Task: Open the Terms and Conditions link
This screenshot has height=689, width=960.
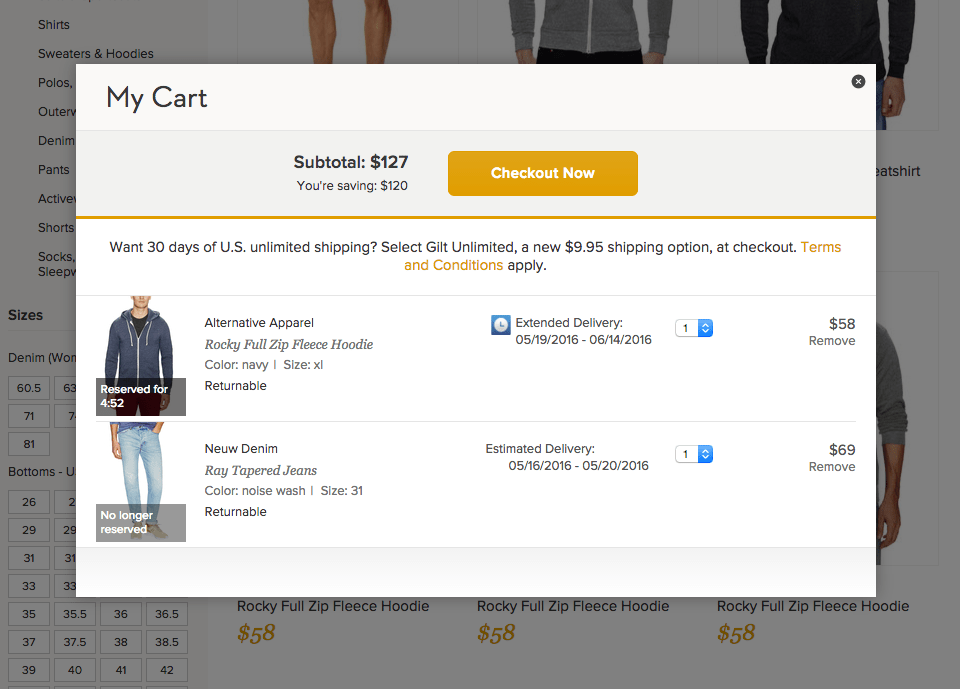Action: tap(622, 256)
